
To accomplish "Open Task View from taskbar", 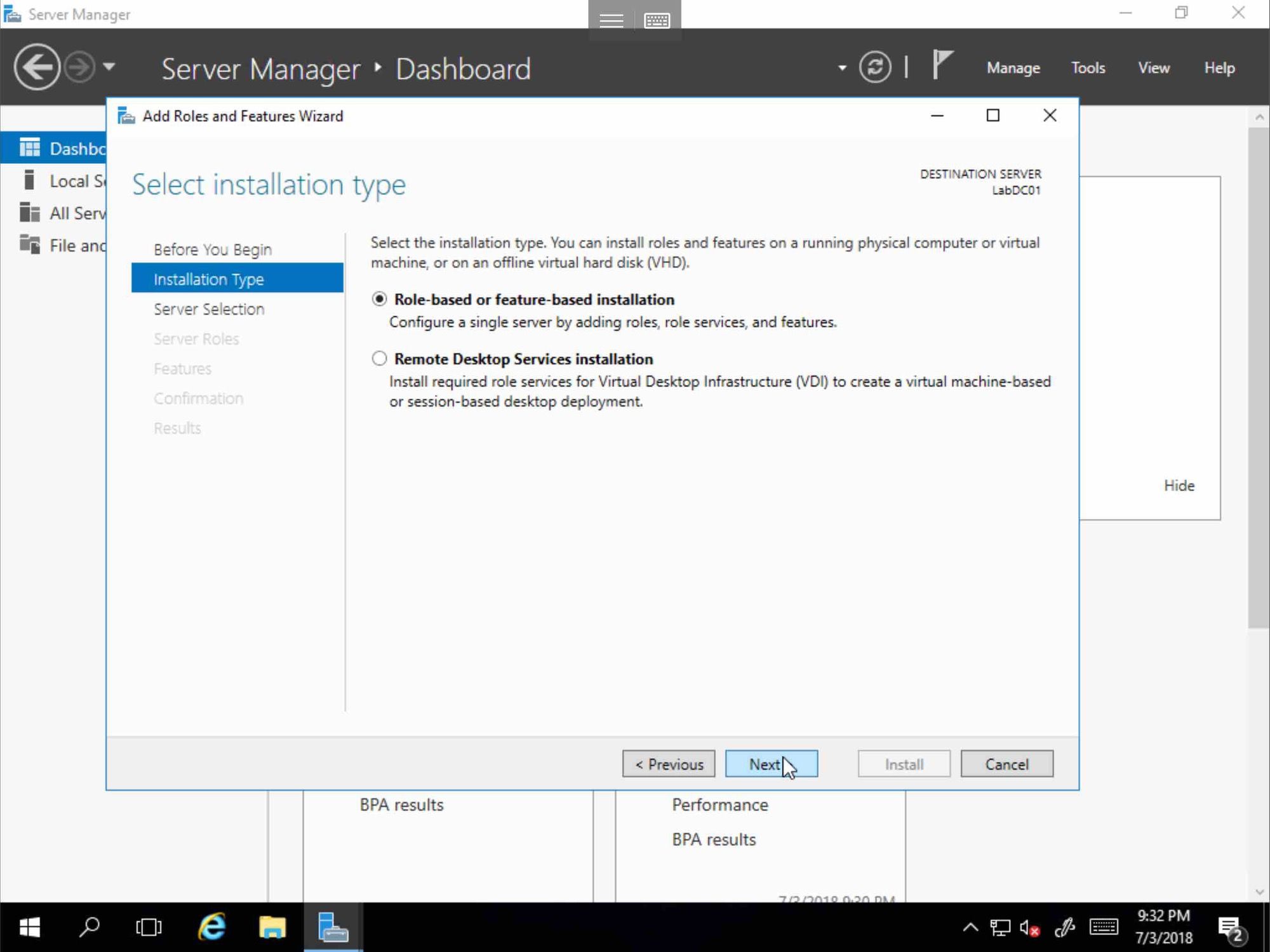I will point(149,928).
